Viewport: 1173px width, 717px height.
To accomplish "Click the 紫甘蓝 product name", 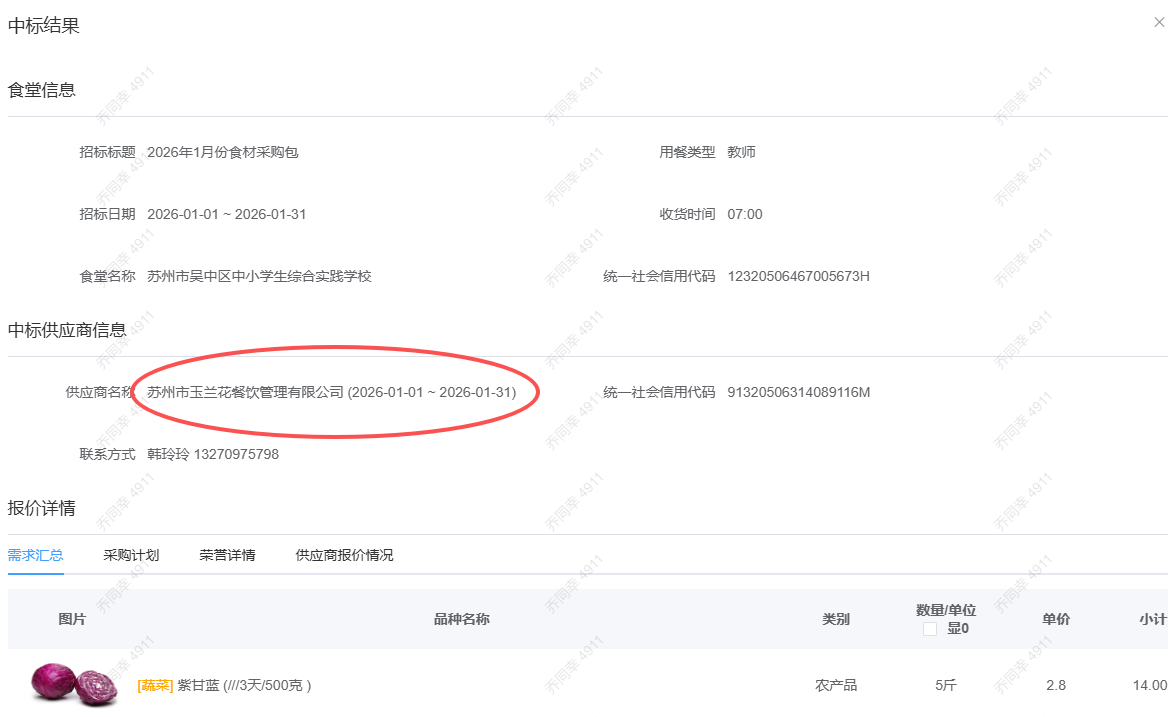I will (198, 686).
